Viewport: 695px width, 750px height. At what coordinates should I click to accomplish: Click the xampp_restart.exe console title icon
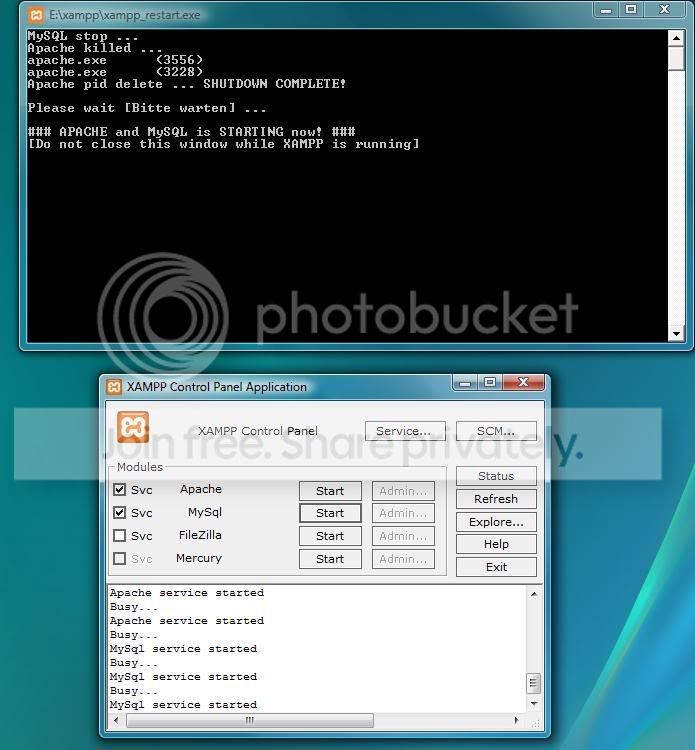(36, 15)
